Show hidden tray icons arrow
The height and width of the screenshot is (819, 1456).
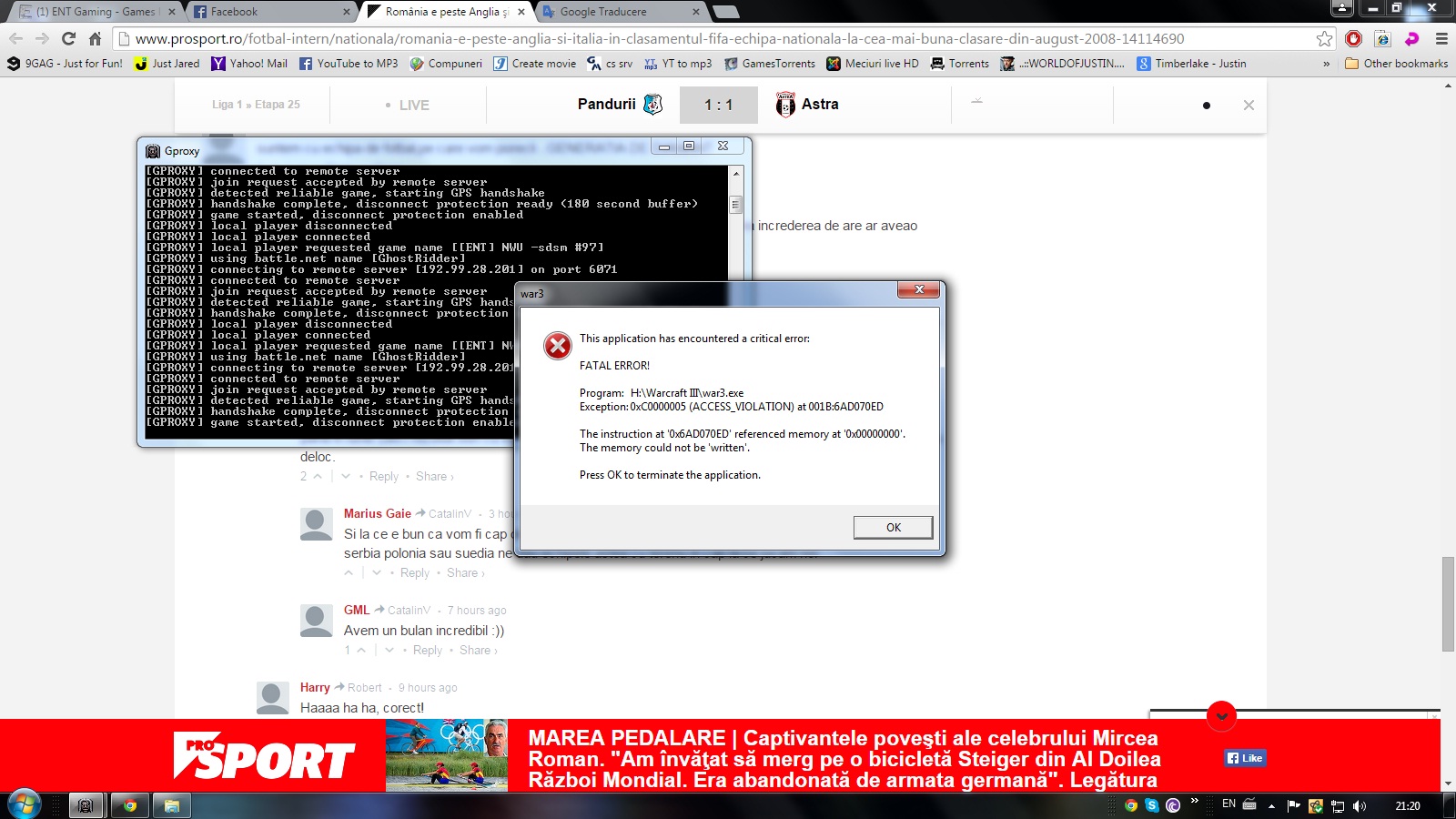tap(1271, 806)
